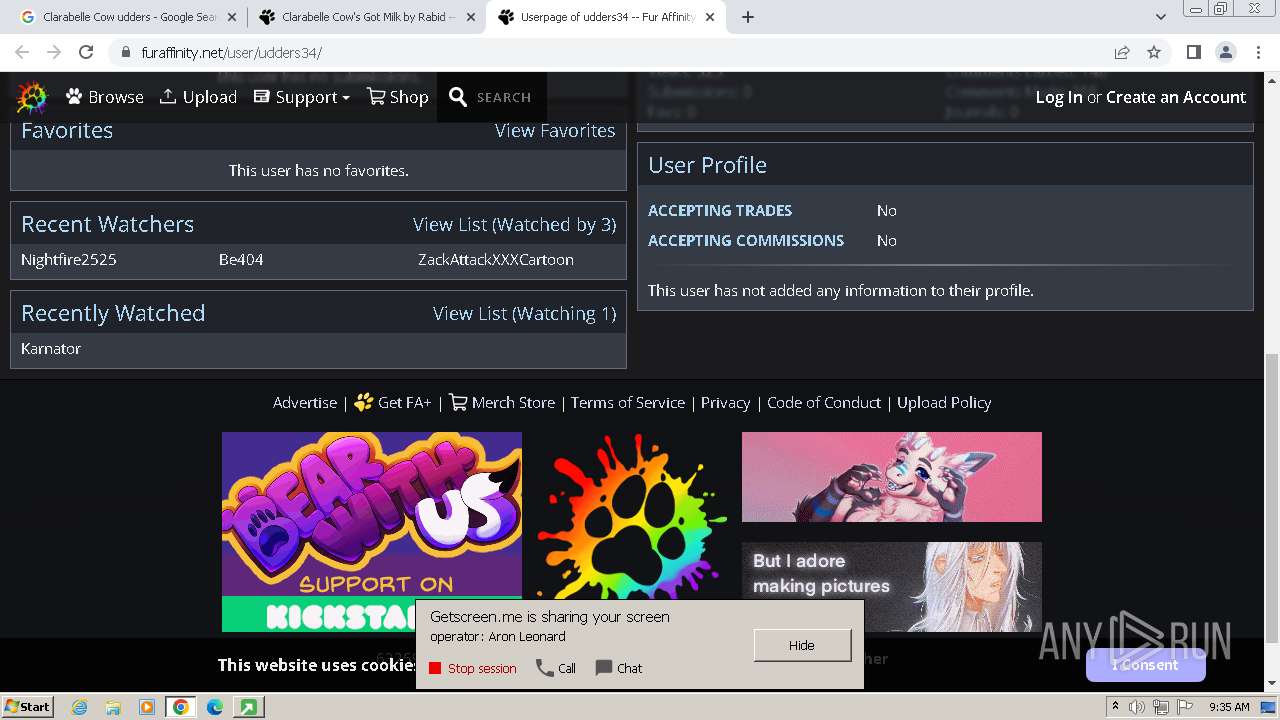
Task: Close the Clarabelle Cow's Got Milk tab
Action: point(471,17)
